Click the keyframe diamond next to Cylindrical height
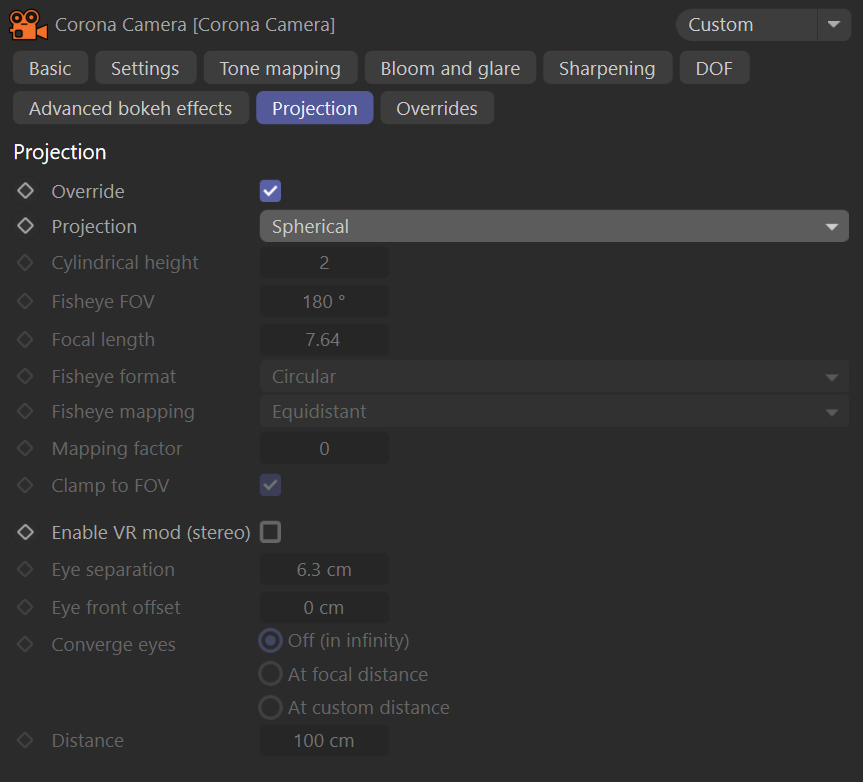Screen dimensions: 863x782 click(25, 263)
